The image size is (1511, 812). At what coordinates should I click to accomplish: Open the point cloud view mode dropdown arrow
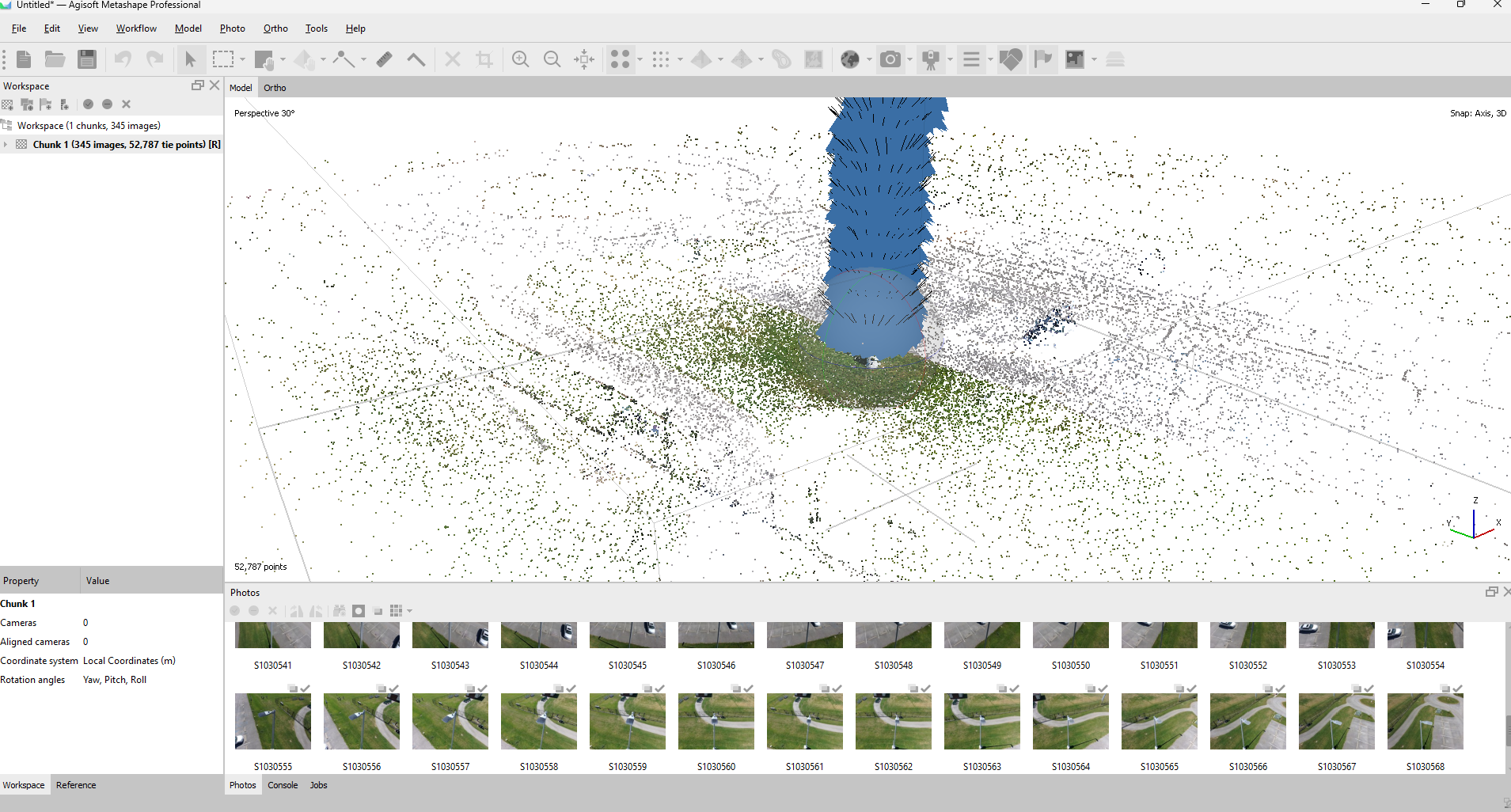pos(680,59)
